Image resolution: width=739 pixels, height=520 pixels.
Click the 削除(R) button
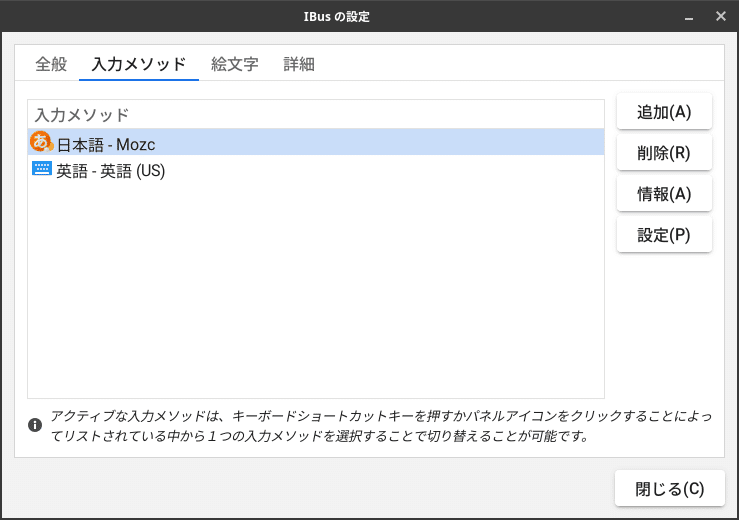pos(664,153)
